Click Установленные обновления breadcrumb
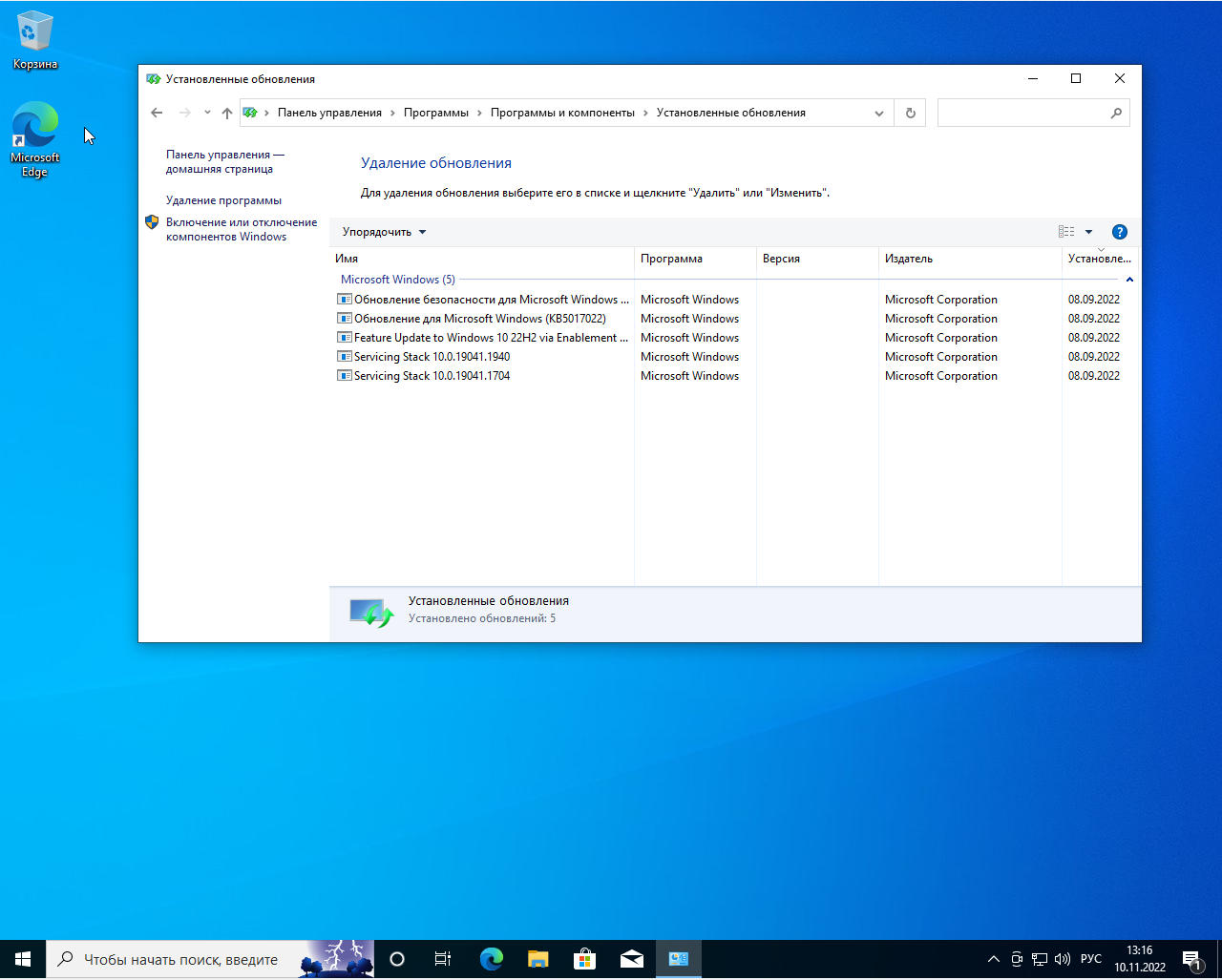Image resolution: width=1222 pixels, height=980 pixels. [x=731, y=113]
